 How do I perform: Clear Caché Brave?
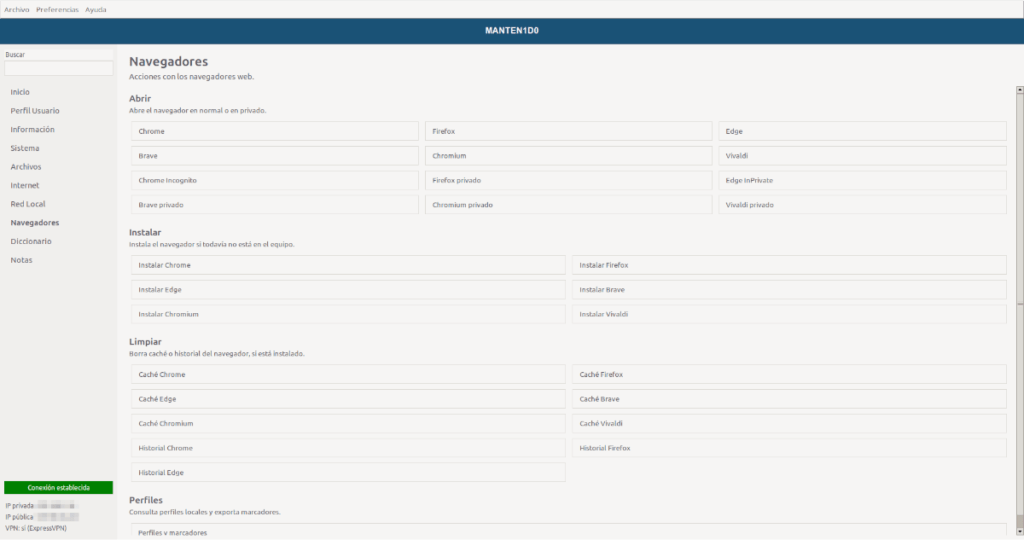789,399
